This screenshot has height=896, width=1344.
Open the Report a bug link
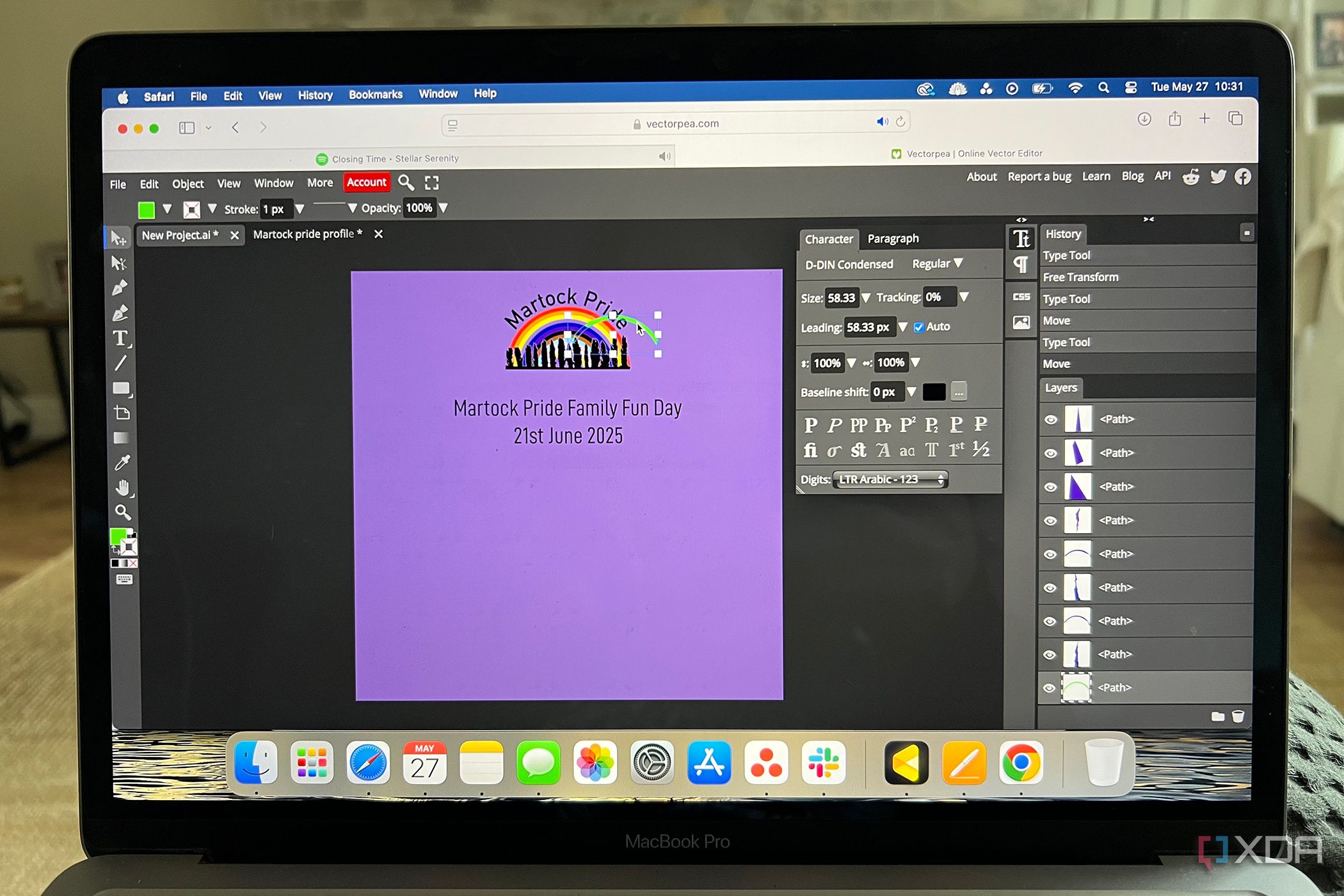[1039, 177]
